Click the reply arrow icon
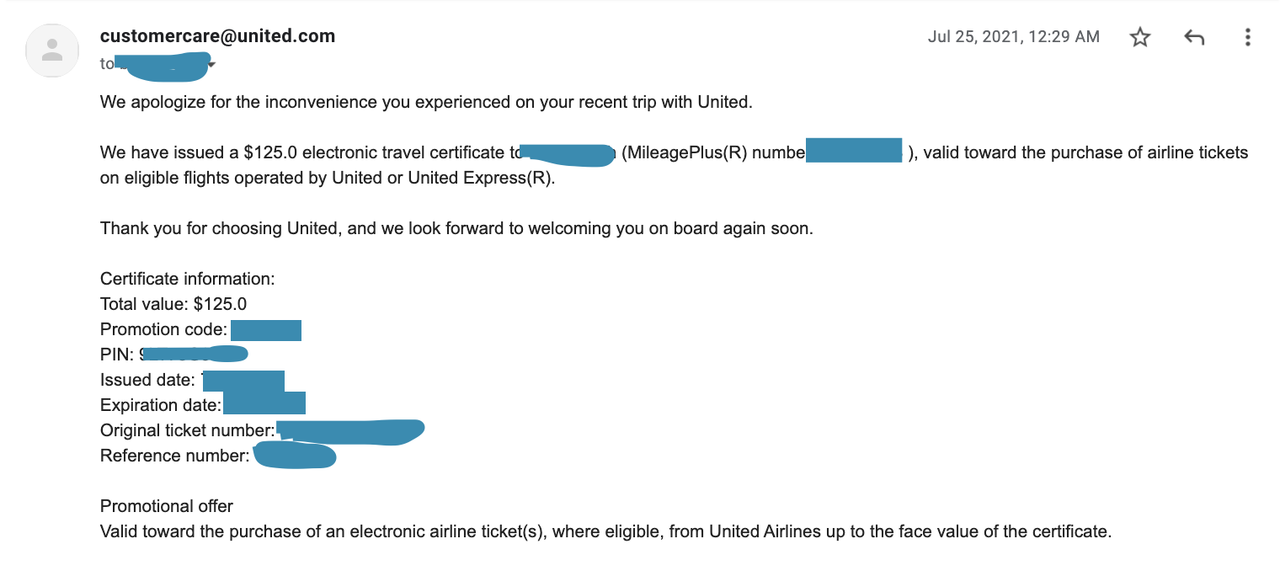Image resolution: width=1280 pixels, height=571 pixels. pos(1193,37)
